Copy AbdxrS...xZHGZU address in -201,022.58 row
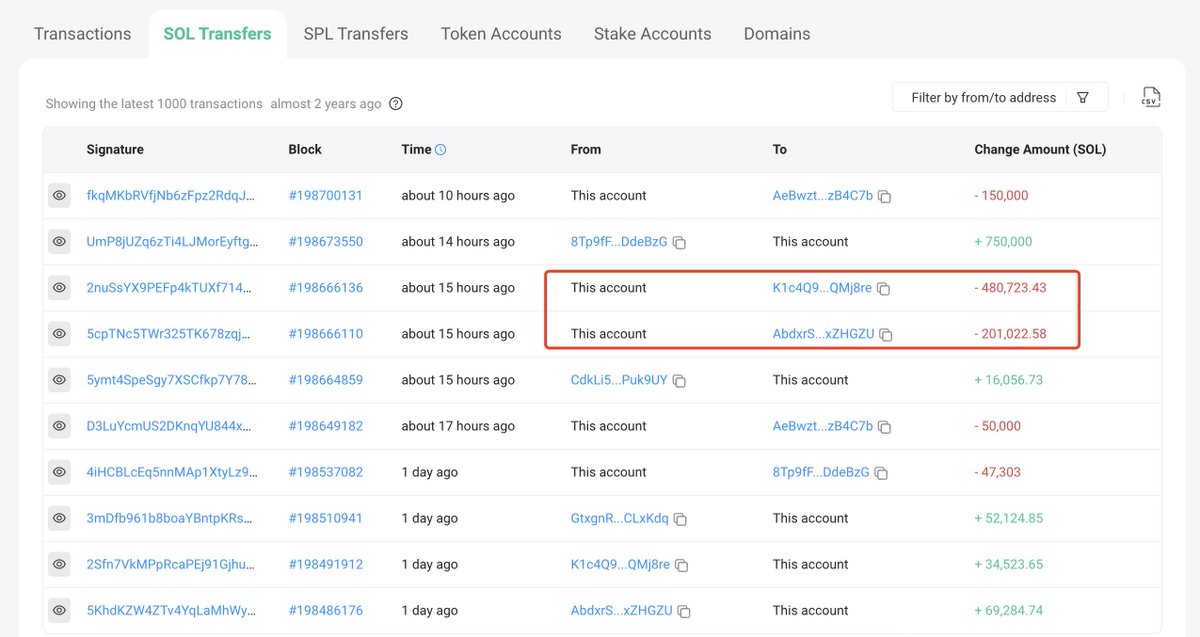This screenshot has width=1200, height=637. coord(886,335)
